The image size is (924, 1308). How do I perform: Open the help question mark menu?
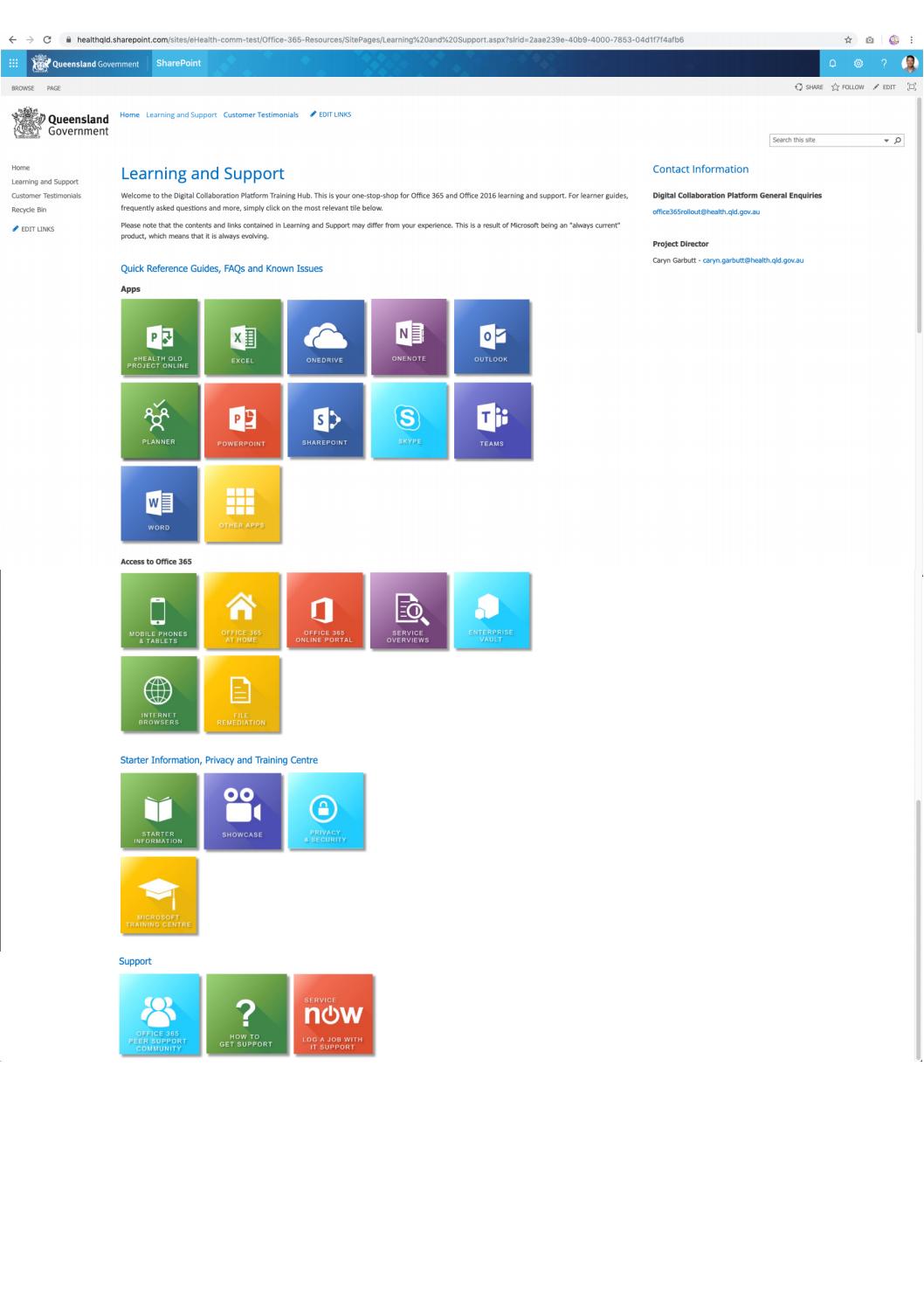click(883, 63)
